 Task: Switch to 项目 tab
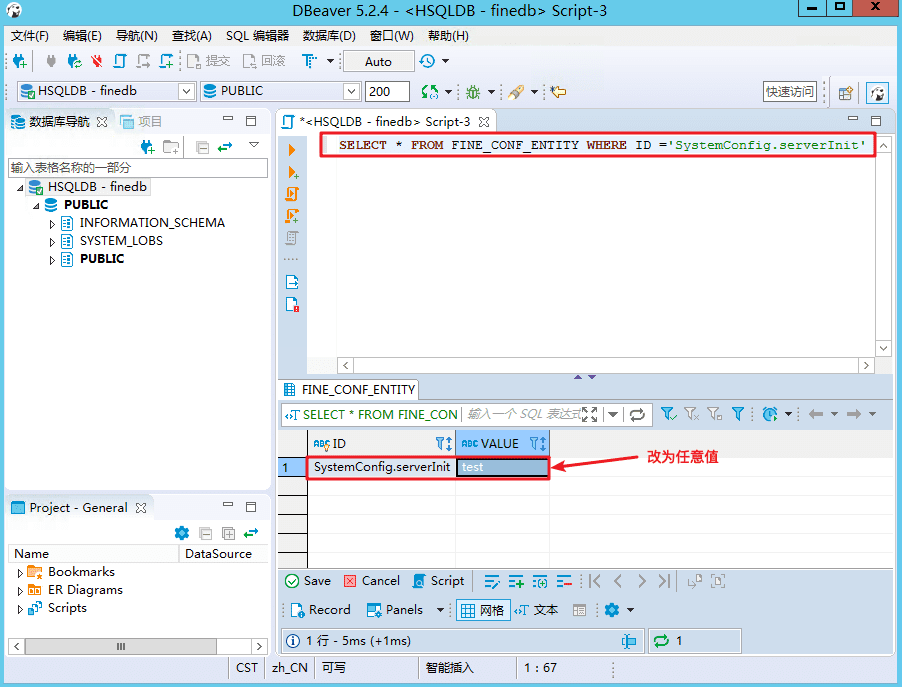click(x=142, y=121)
